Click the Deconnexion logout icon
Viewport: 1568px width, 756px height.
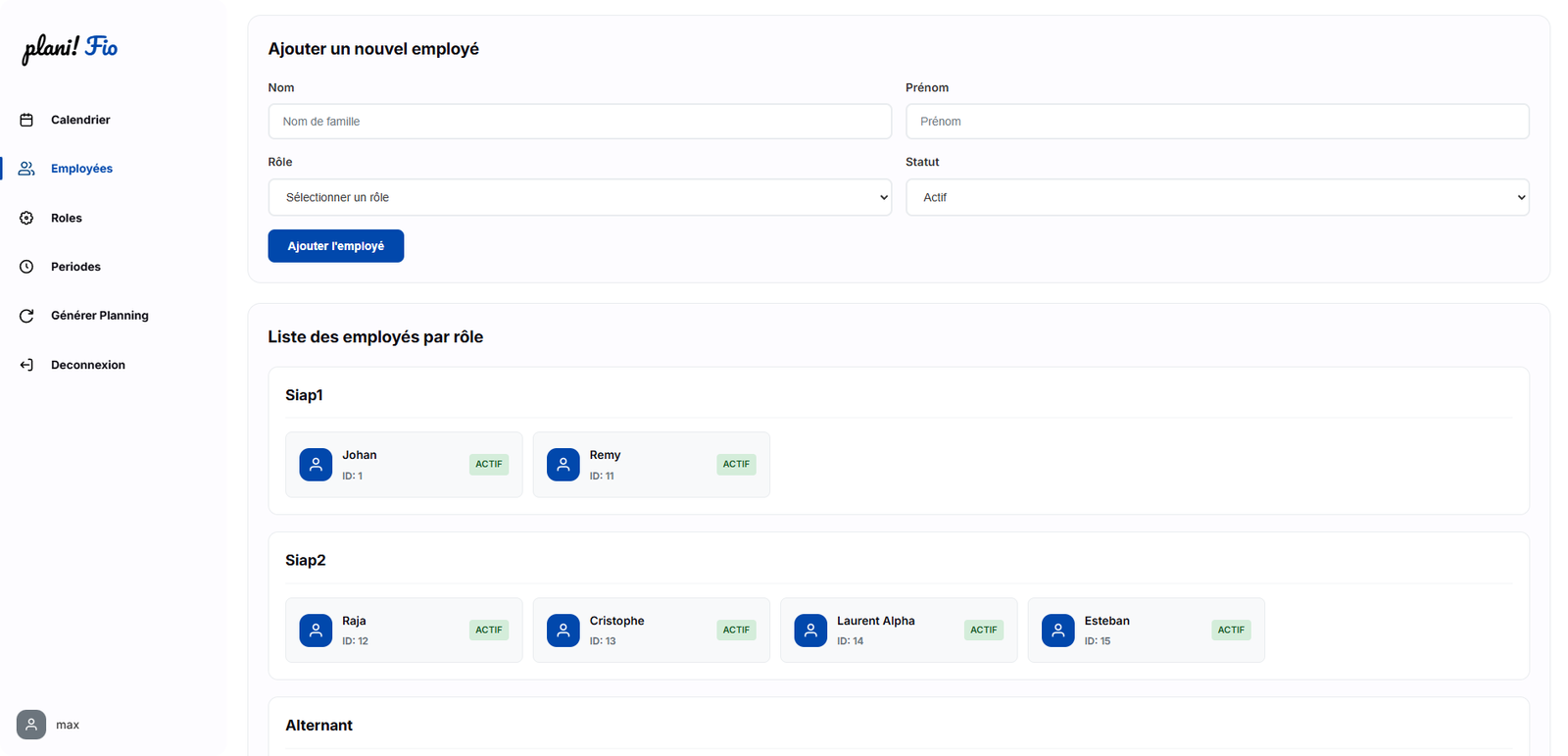pos(26,365)
